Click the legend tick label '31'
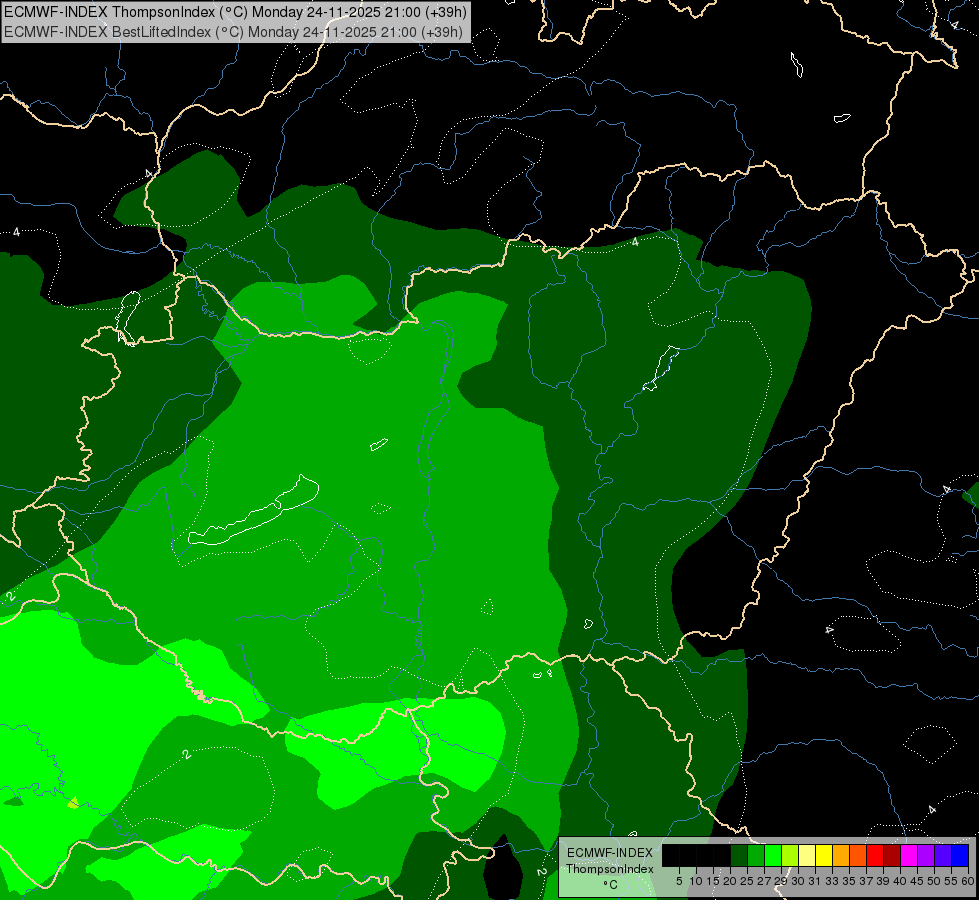The image size is (979, 900). click(x=815, y=881)
